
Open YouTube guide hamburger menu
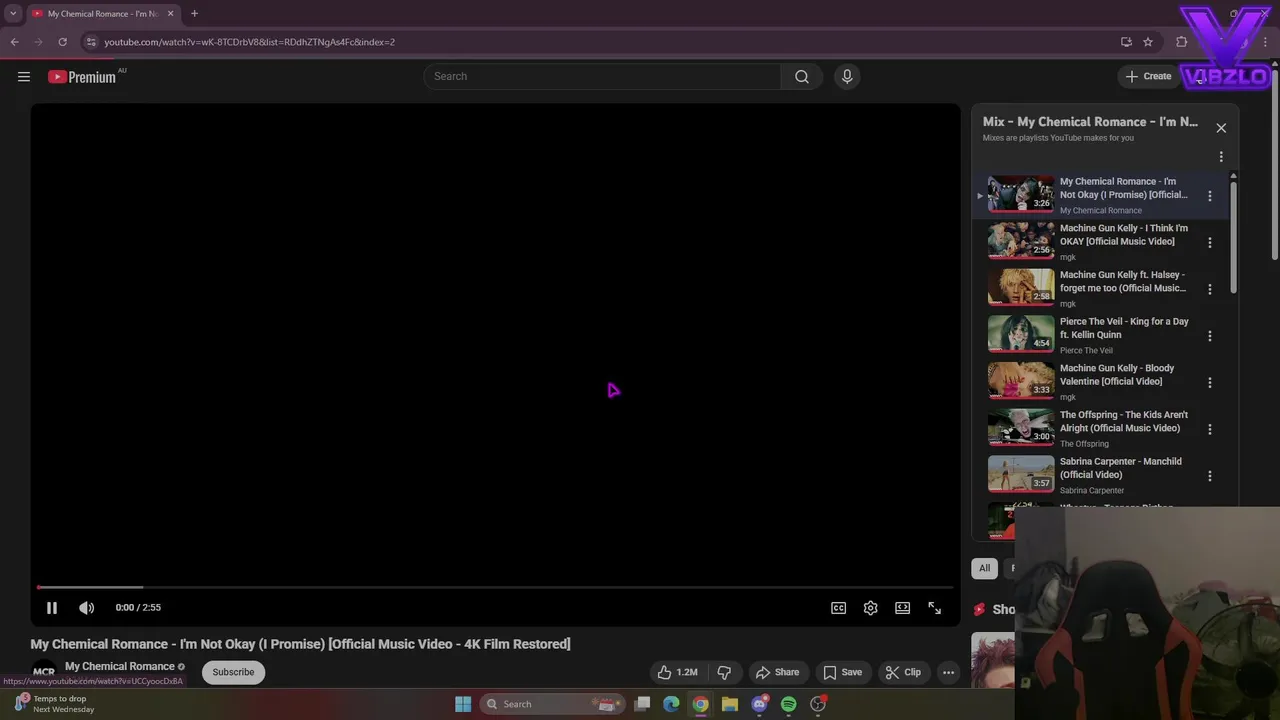coord(24,76)
